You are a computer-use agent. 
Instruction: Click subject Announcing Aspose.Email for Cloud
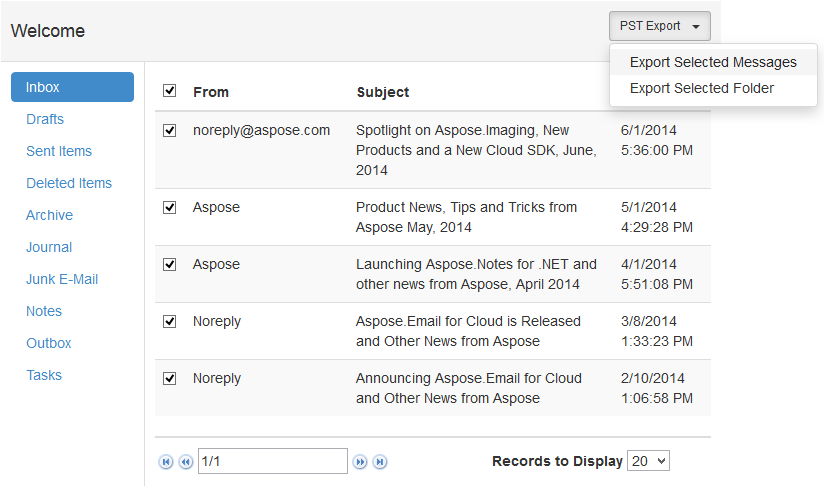click(469, 388)
